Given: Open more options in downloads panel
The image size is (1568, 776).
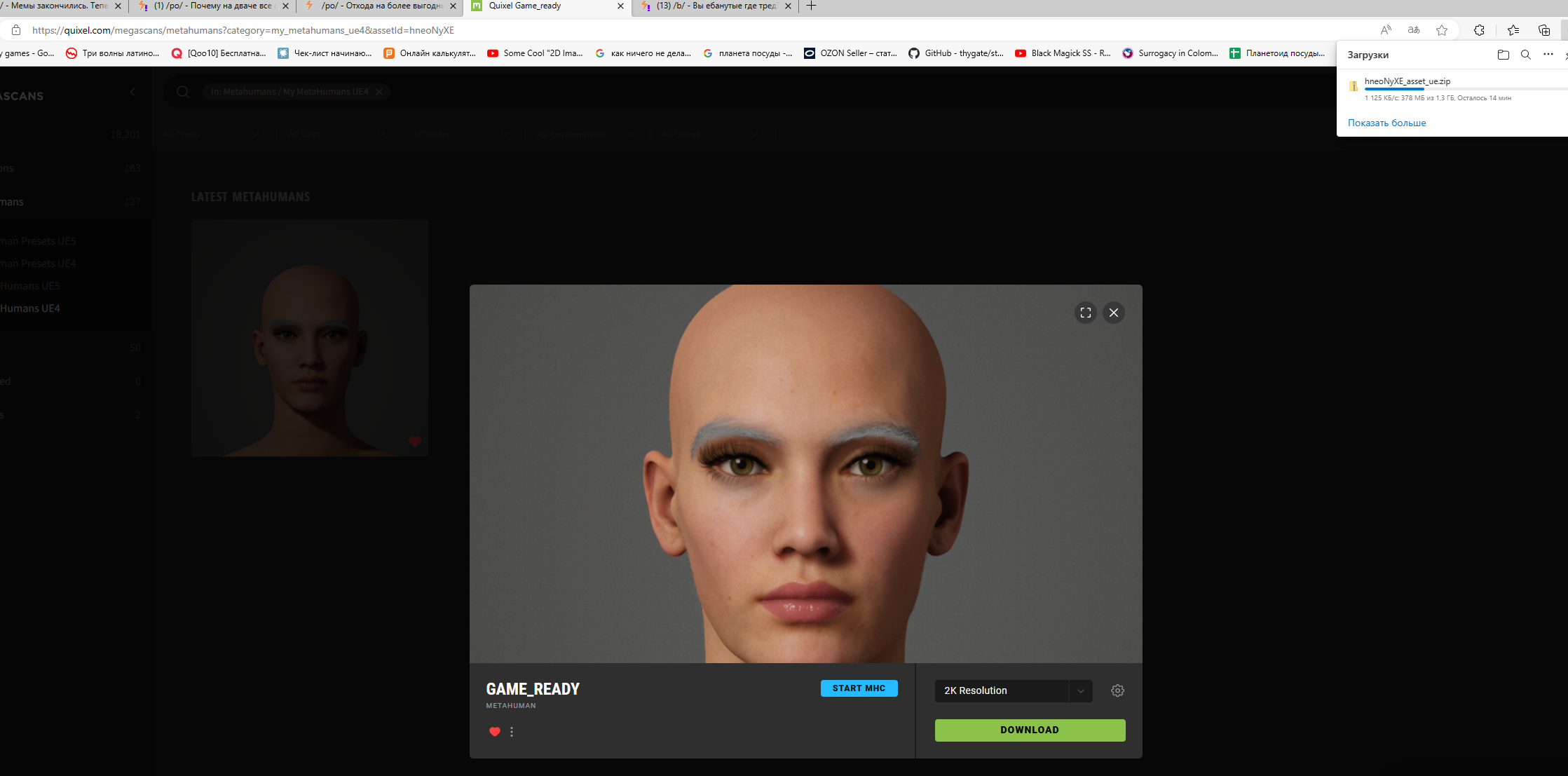Looking at the screenshot, I should (1548, 55).
